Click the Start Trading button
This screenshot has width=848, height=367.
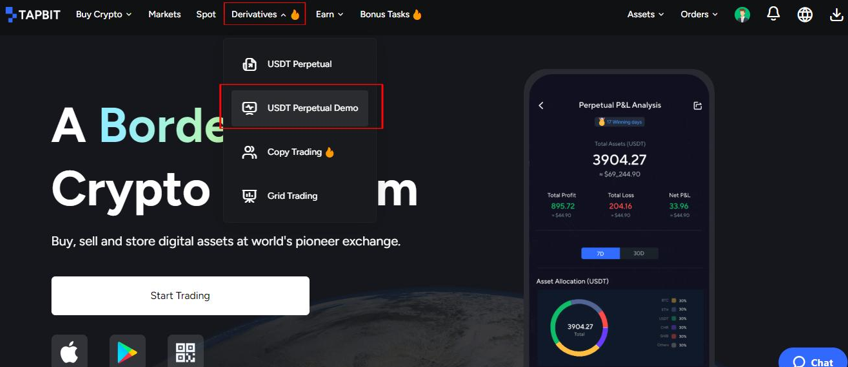(180, 296)
